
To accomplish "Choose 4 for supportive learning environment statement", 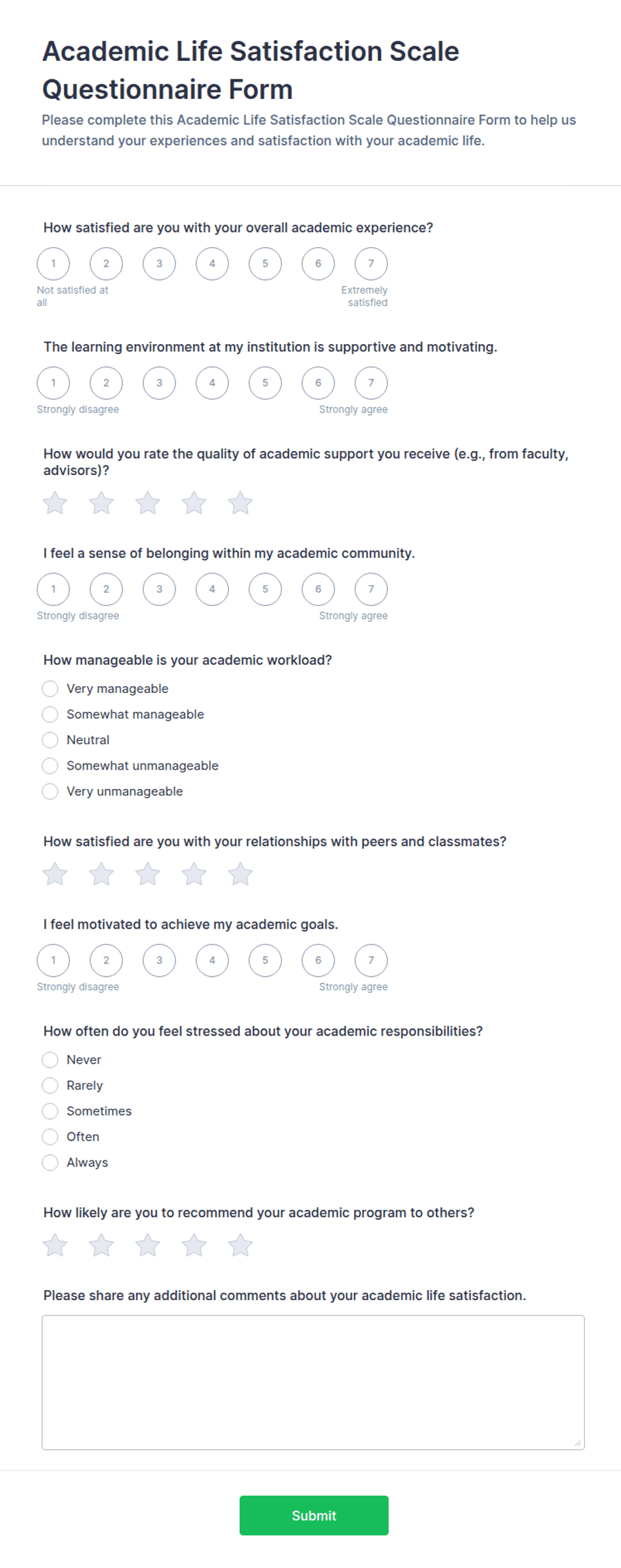I will (x=212, y=383).
